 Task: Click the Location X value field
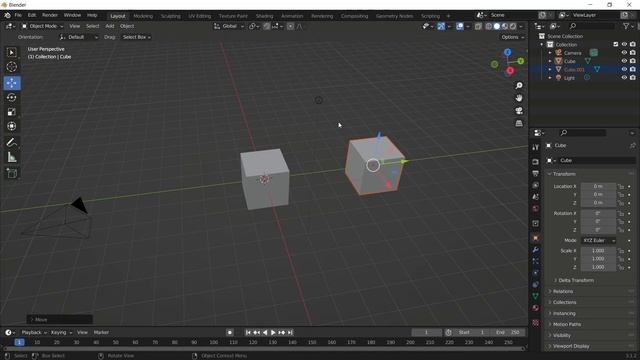click(598, 186)
